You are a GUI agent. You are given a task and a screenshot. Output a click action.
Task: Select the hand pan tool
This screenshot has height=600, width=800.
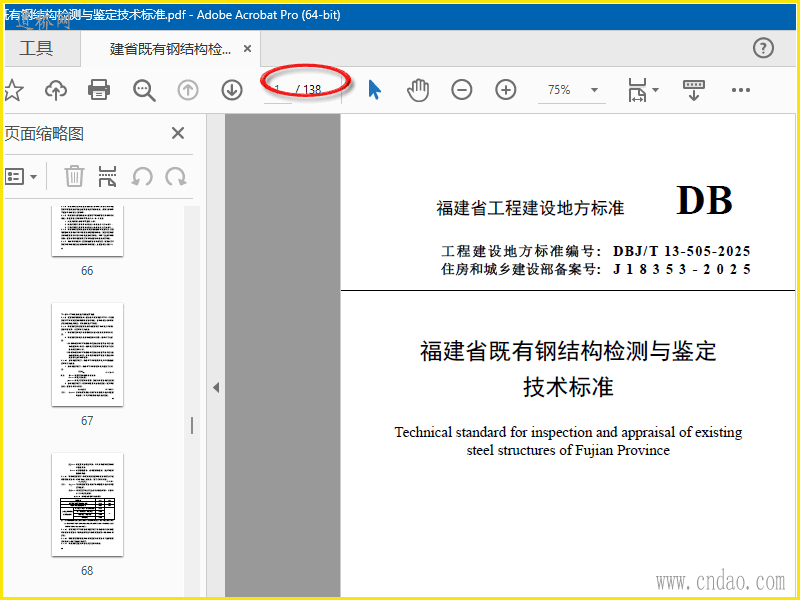click(x=418, y=90)
